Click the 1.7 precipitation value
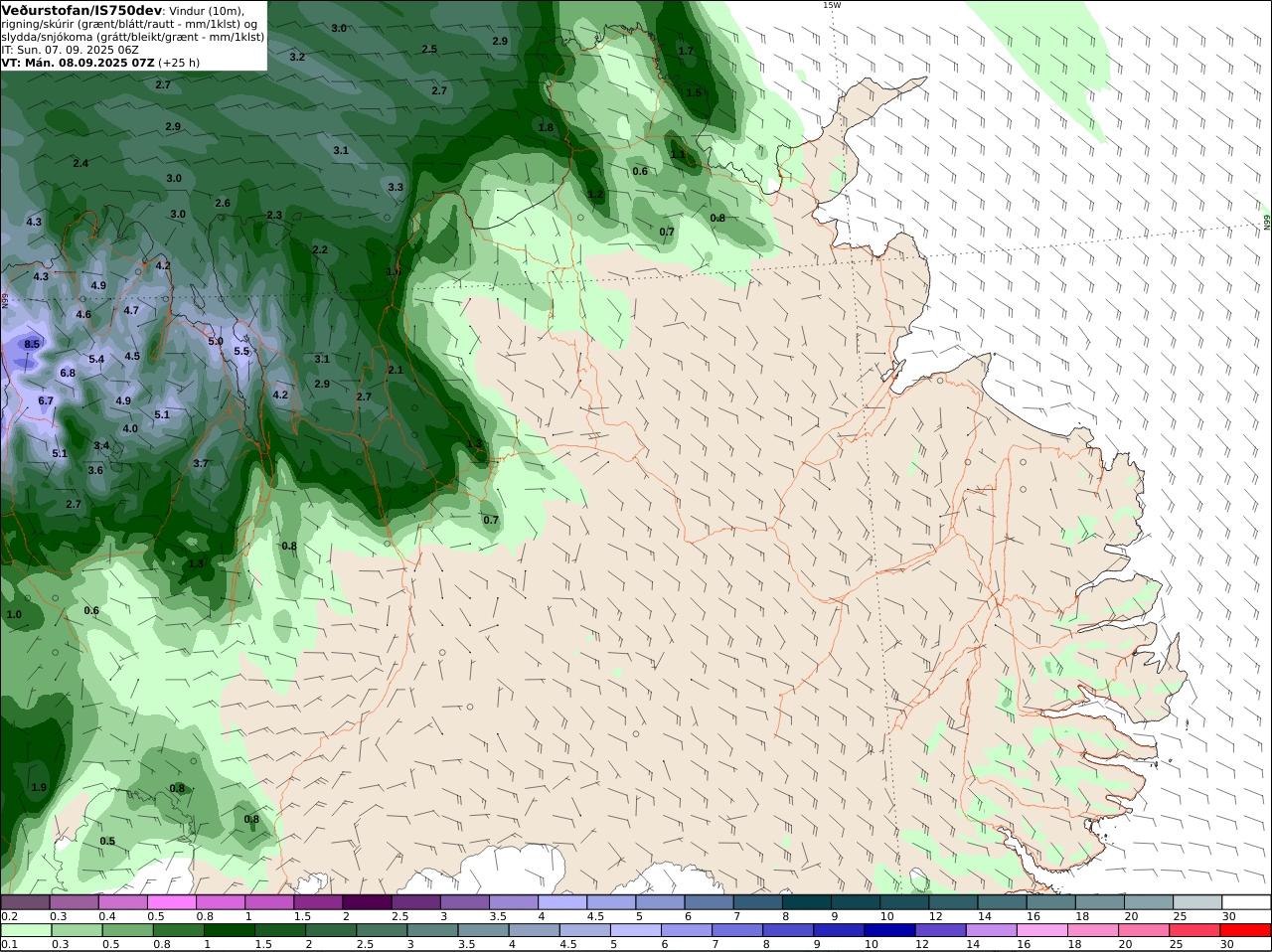1272x952 pixels. [686, 51]
